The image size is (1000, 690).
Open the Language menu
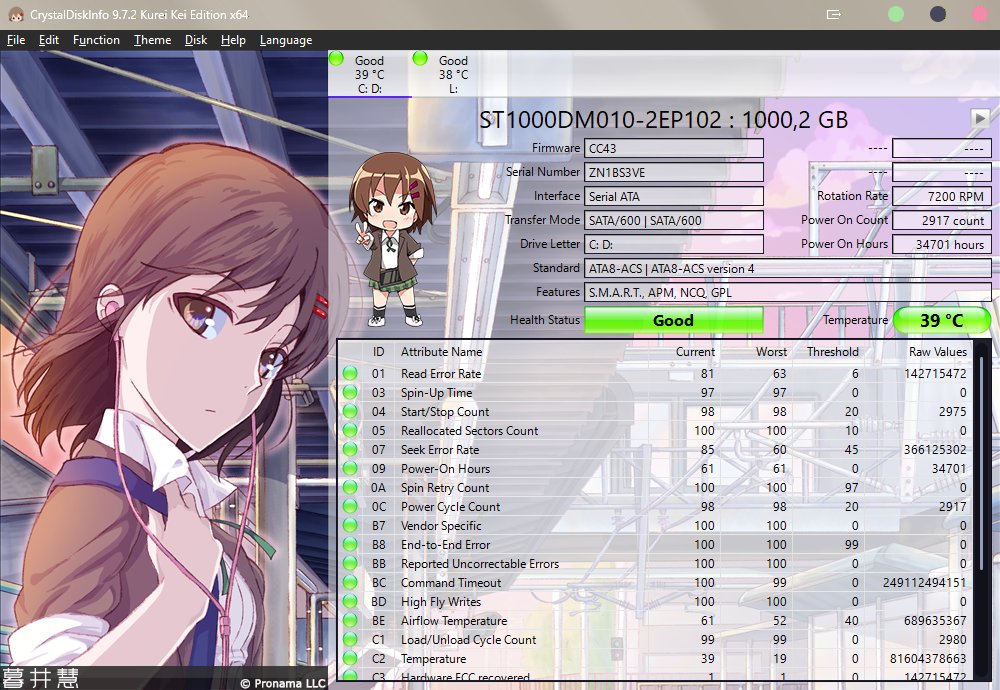click(286, 40)
